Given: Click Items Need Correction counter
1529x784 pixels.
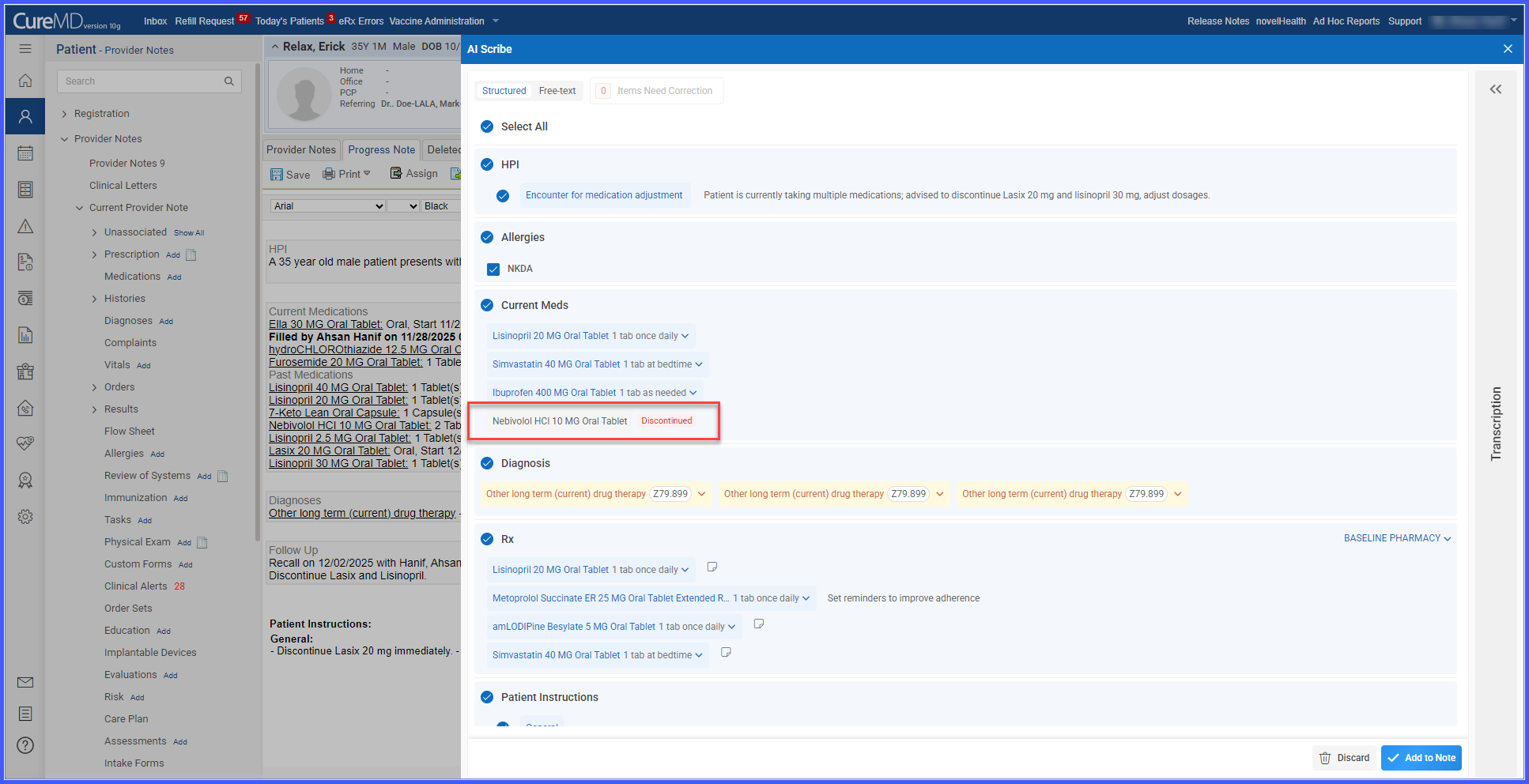Looking at the screenshot, I should [655, 91].
